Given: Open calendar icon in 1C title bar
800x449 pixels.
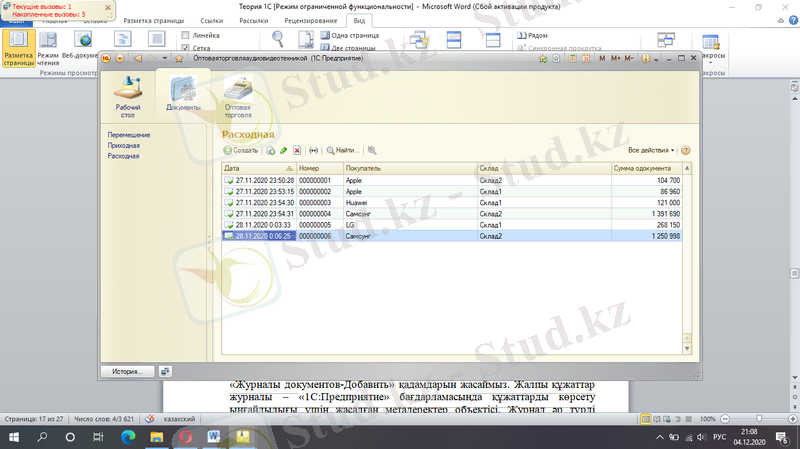Looking at the screenshot, I should coord(586,59).
